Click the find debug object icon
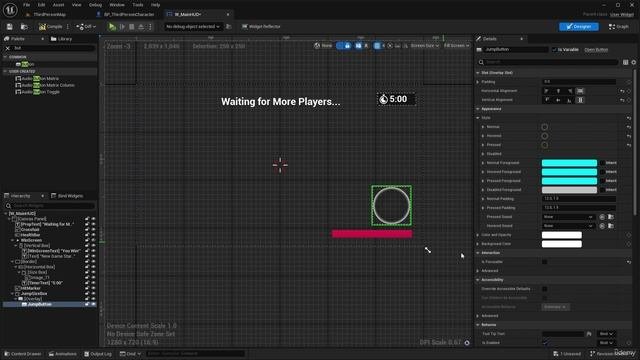The image size is (640, 360). click(229, 27)
